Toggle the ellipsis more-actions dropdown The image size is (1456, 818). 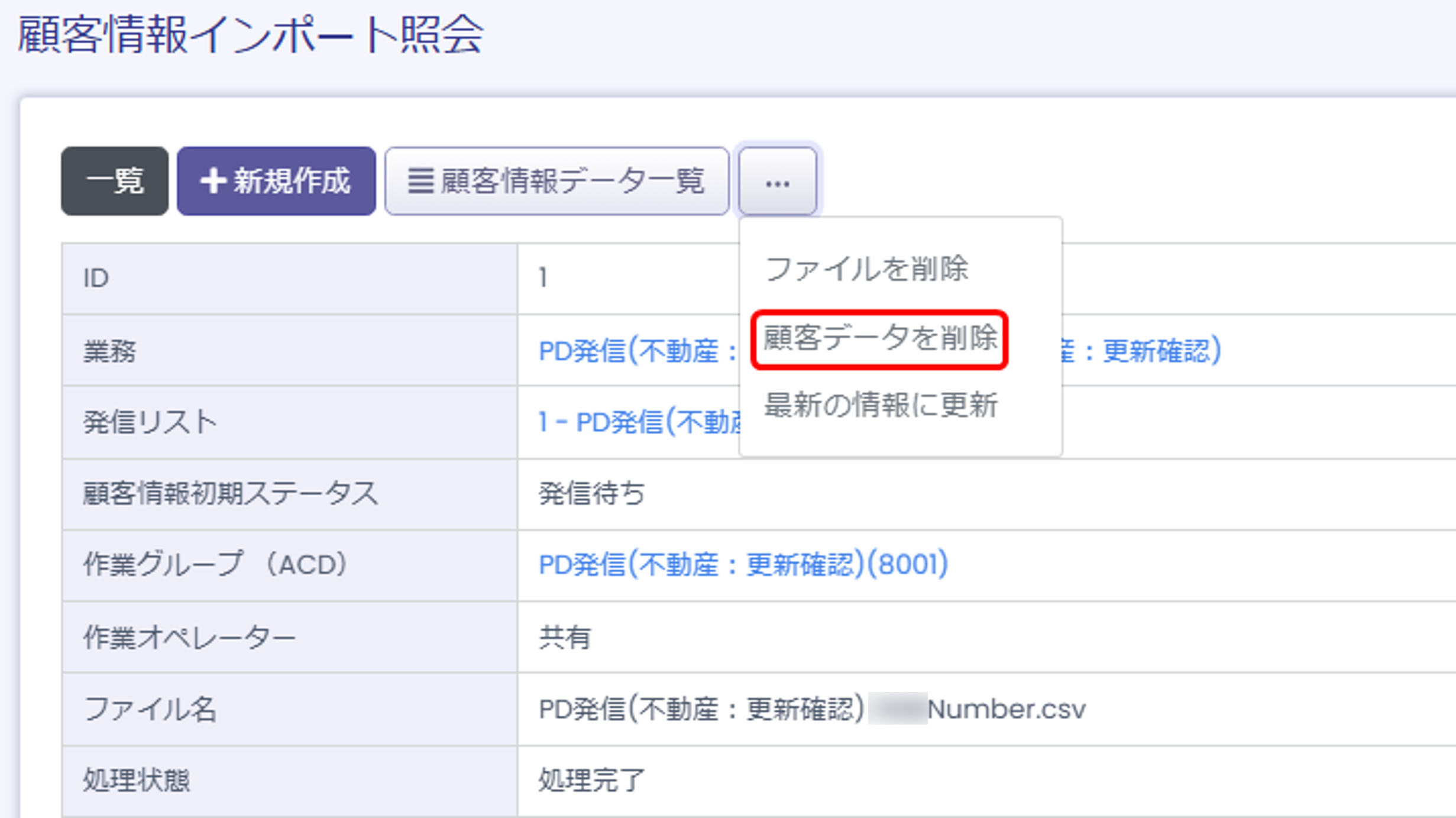tap(777, 181)
